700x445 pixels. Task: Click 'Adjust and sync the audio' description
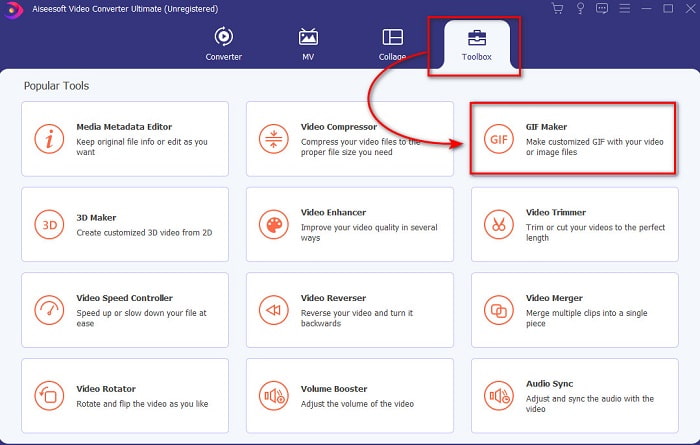coord(590,403)
